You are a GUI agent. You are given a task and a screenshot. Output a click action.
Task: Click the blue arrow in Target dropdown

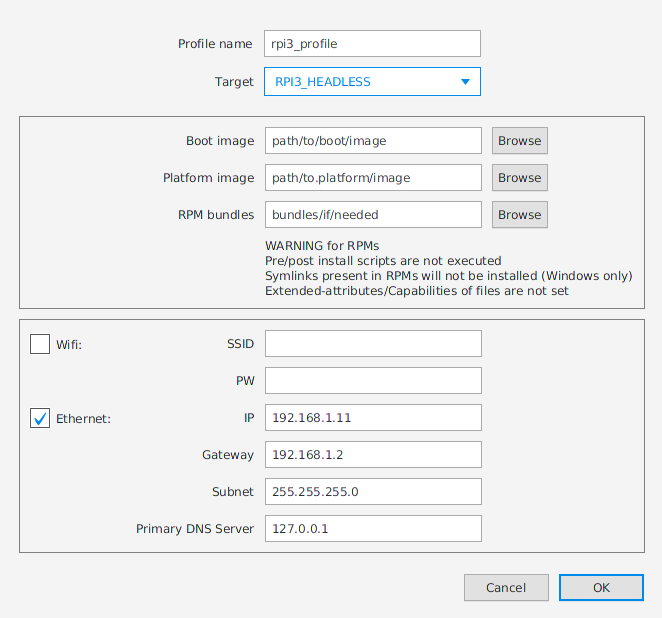pos(465,82)
